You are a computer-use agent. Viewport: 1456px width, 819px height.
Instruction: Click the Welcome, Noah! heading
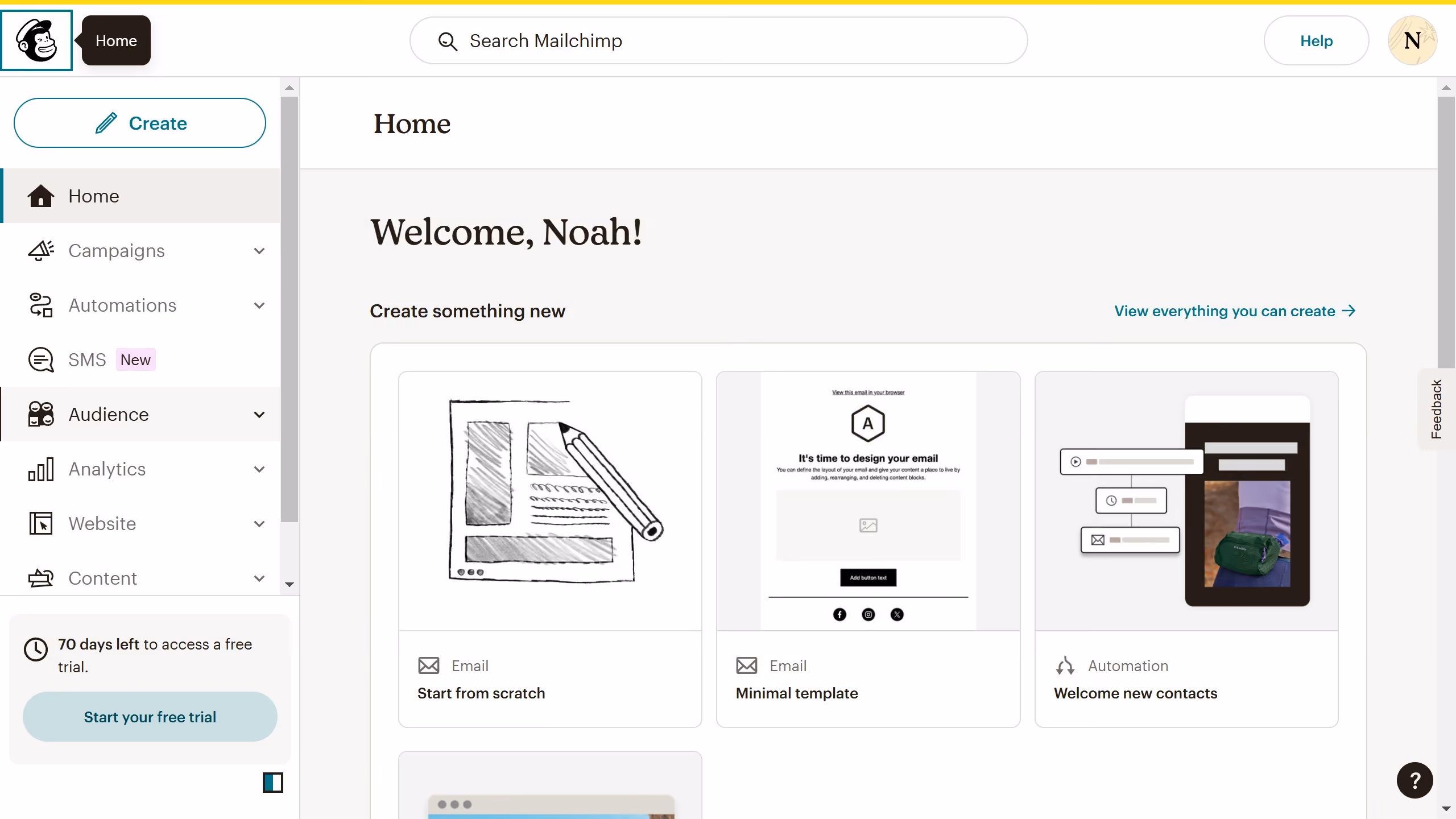pos(506,232)
